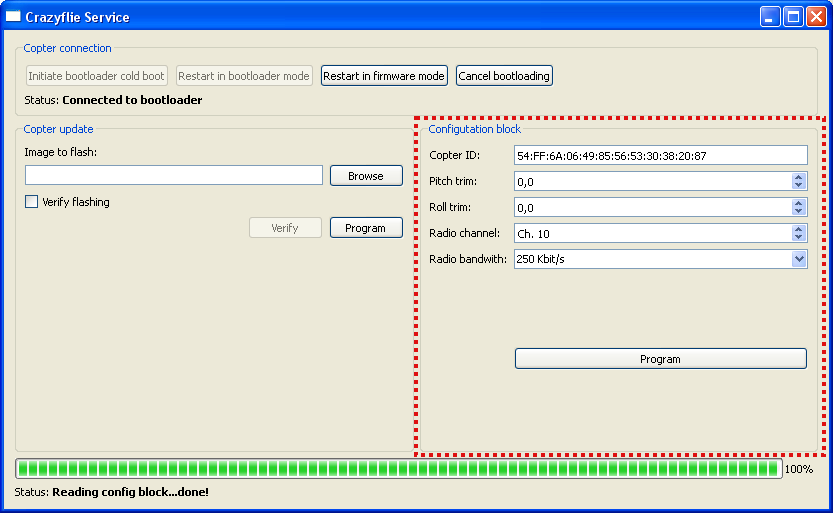Maximize the Crazyflie Service window
This screenshot has height=513, width=833.
tap(793, 17)
